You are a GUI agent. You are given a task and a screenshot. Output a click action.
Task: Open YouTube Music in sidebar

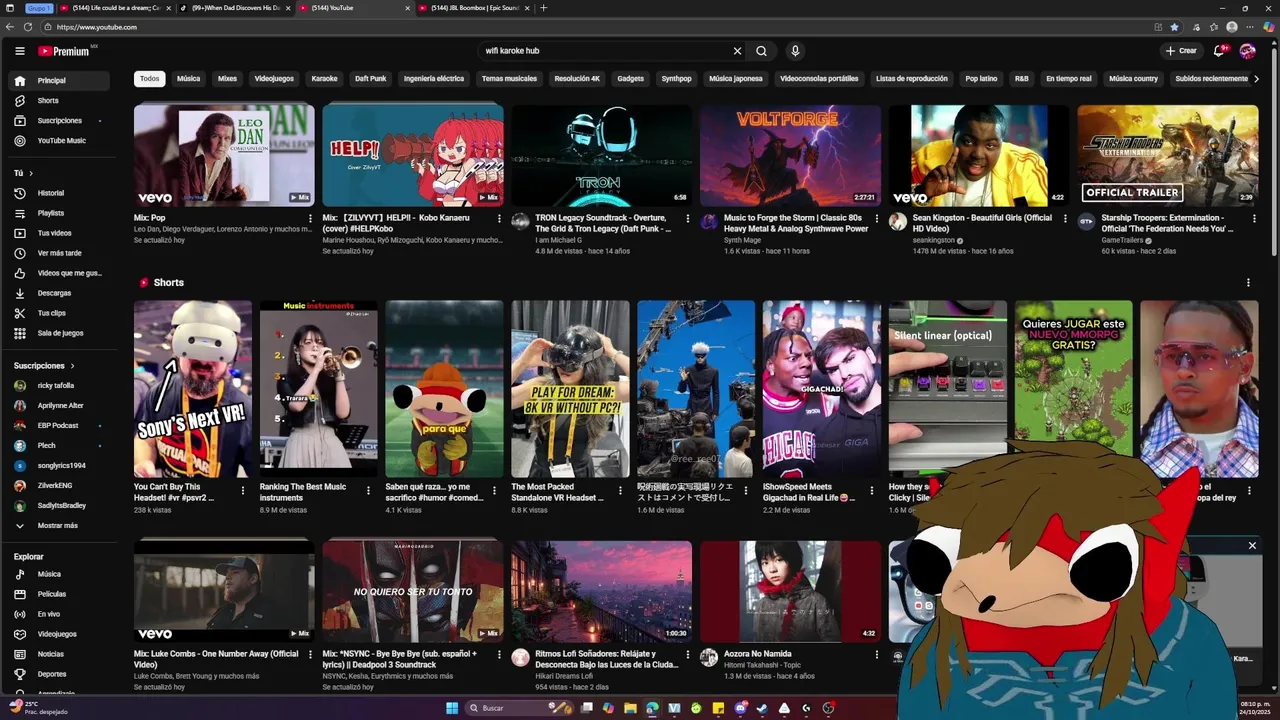[x=59, y=140]
